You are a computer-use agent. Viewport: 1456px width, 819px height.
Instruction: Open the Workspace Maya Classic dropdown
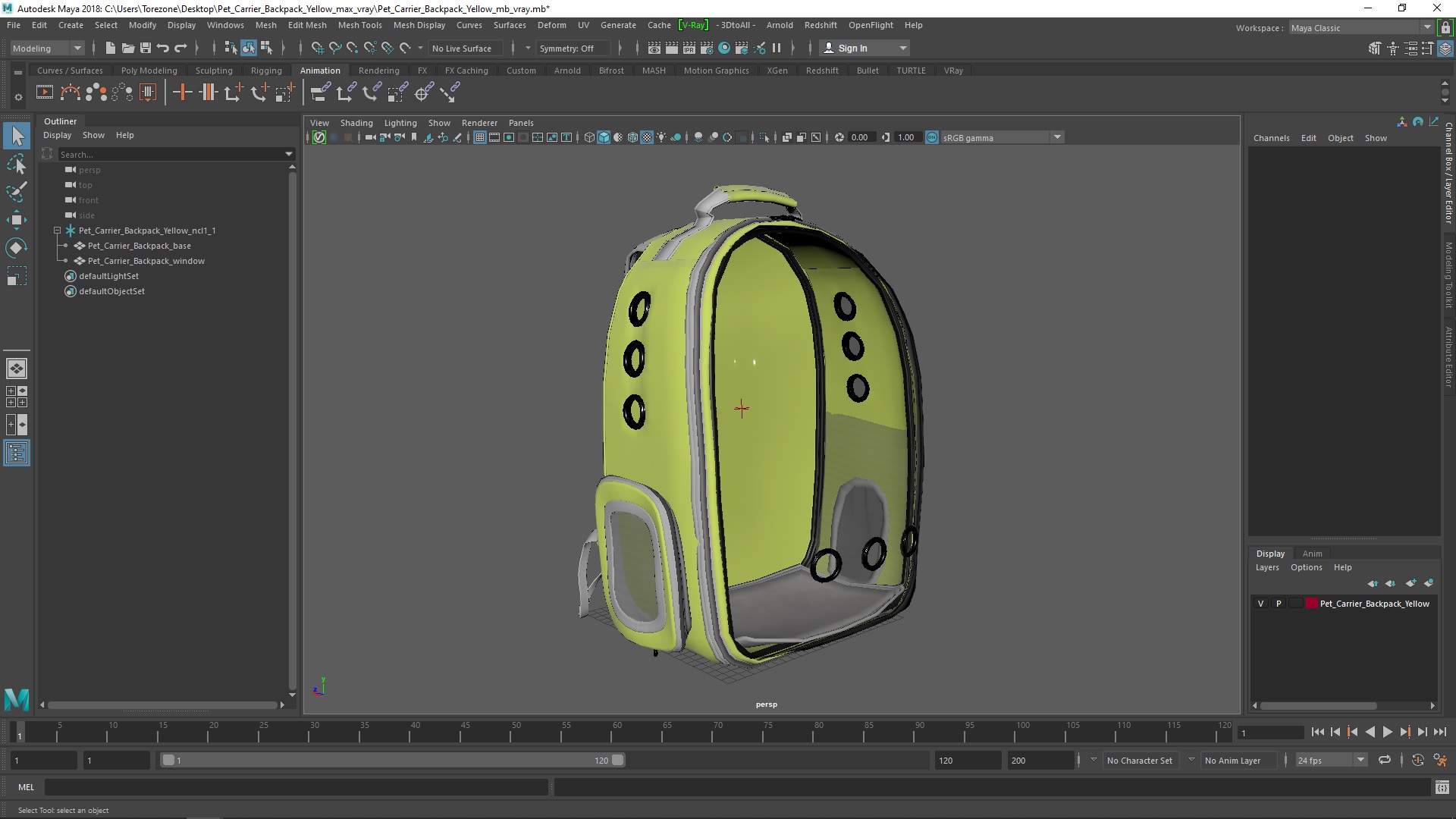[x=1361, y=28]
